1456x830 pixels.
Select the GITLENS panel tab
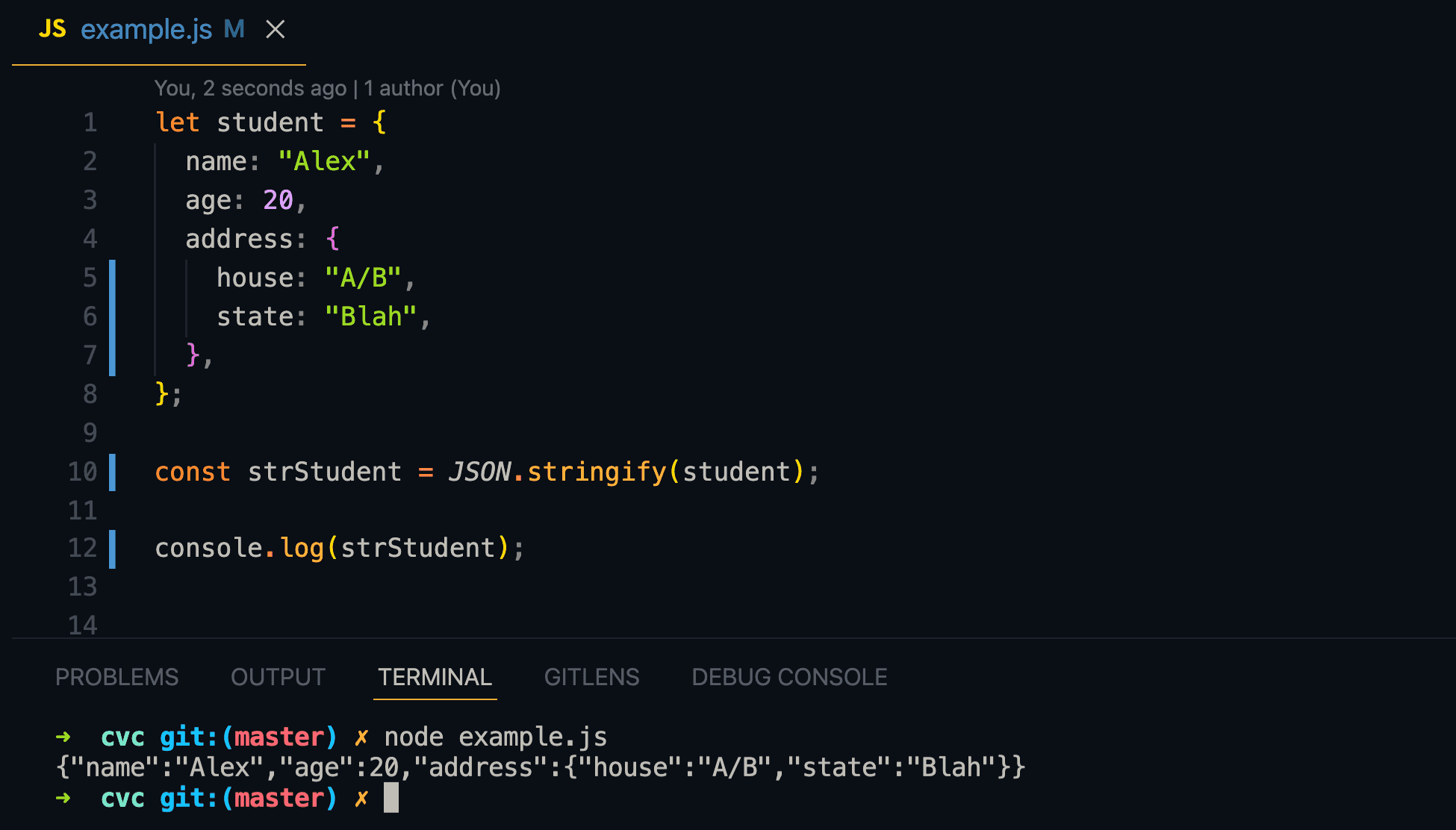tap(591, 677)
